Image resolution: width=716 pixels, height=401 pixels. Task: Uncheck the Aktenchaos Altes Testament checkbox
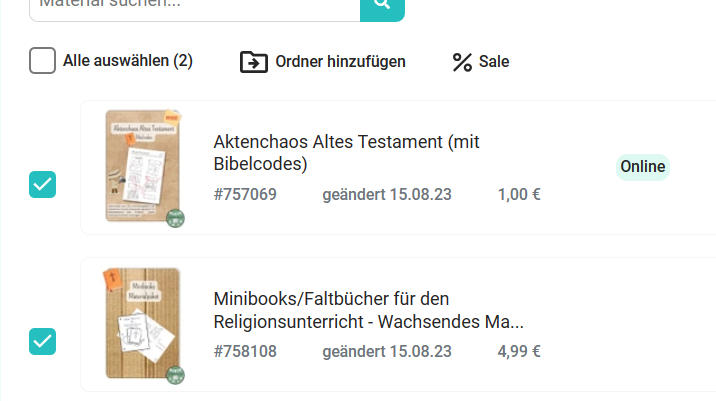click(43, 185)
